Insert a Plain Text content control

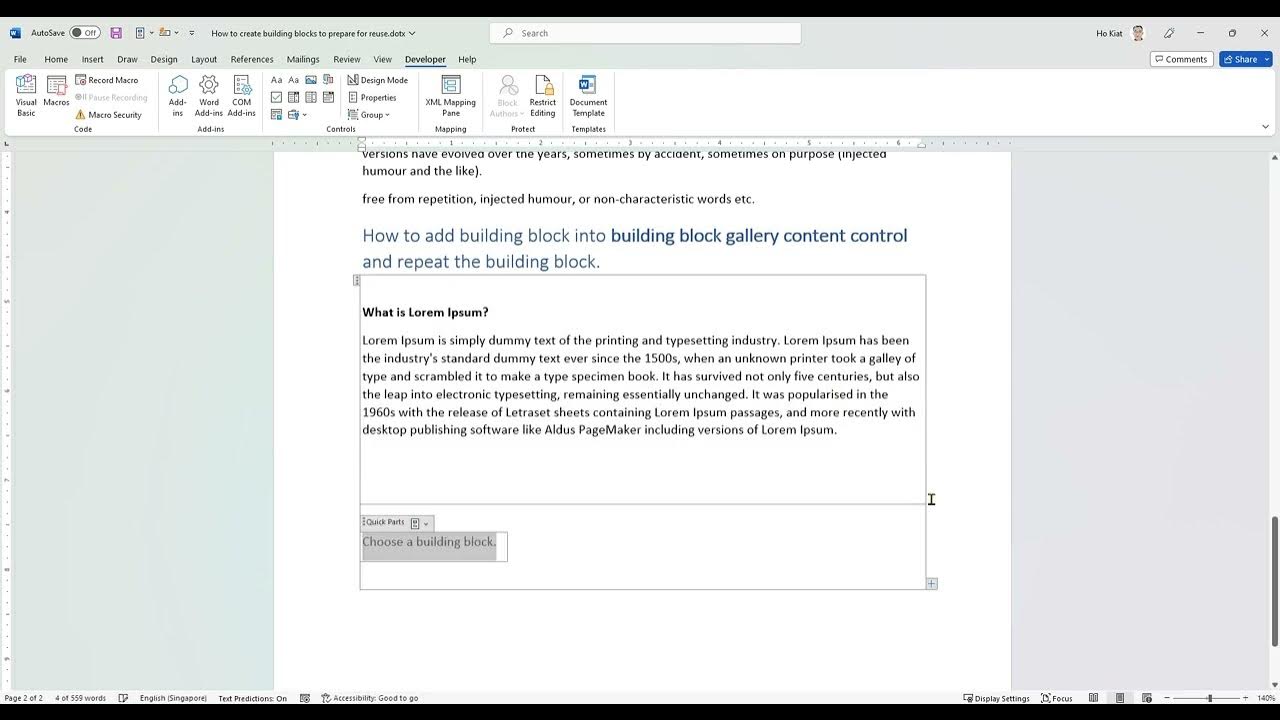[294, 80]
